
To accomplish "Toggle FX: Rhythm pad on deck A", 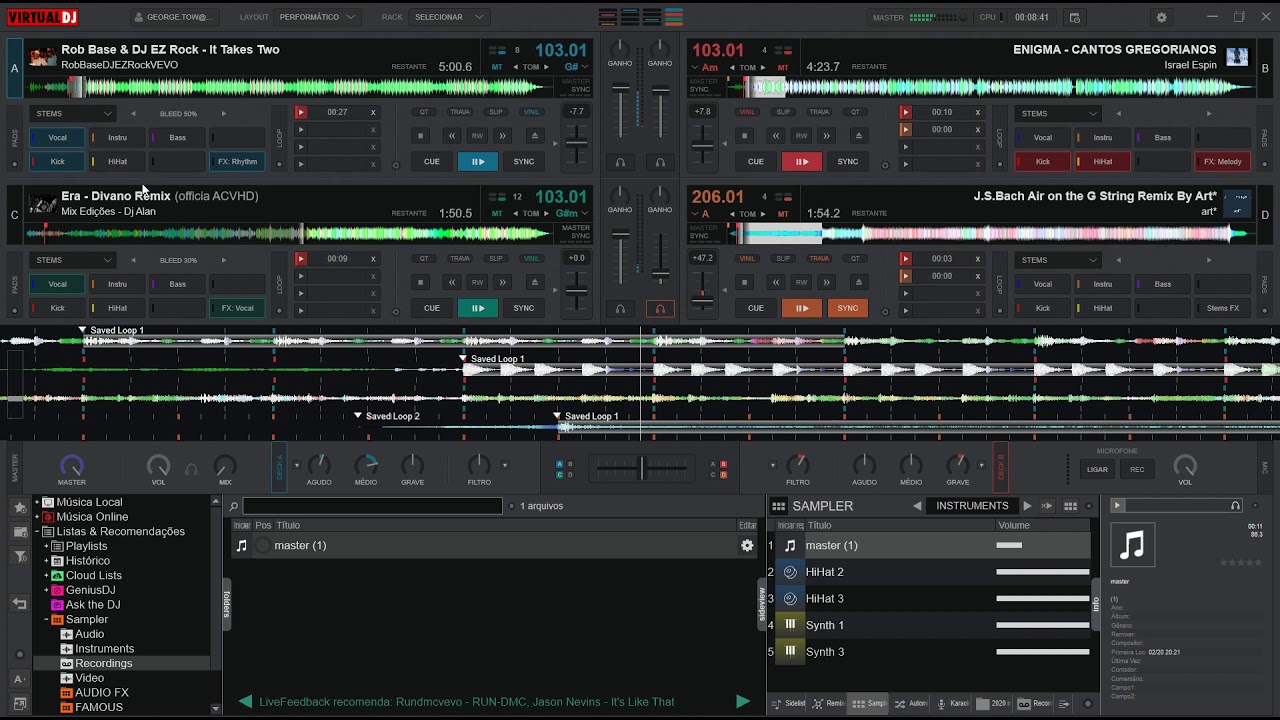I will (238, 161).
